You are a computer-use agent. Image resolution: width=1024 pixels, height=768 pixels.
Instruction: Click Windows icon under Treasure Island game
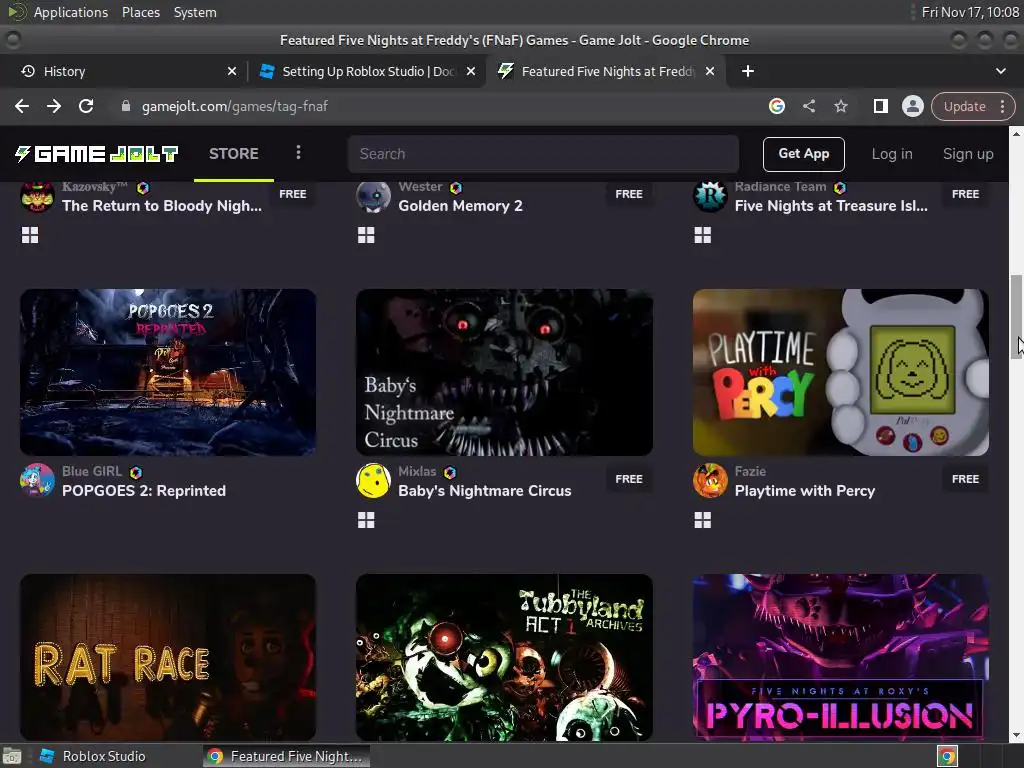coord(703,235)
